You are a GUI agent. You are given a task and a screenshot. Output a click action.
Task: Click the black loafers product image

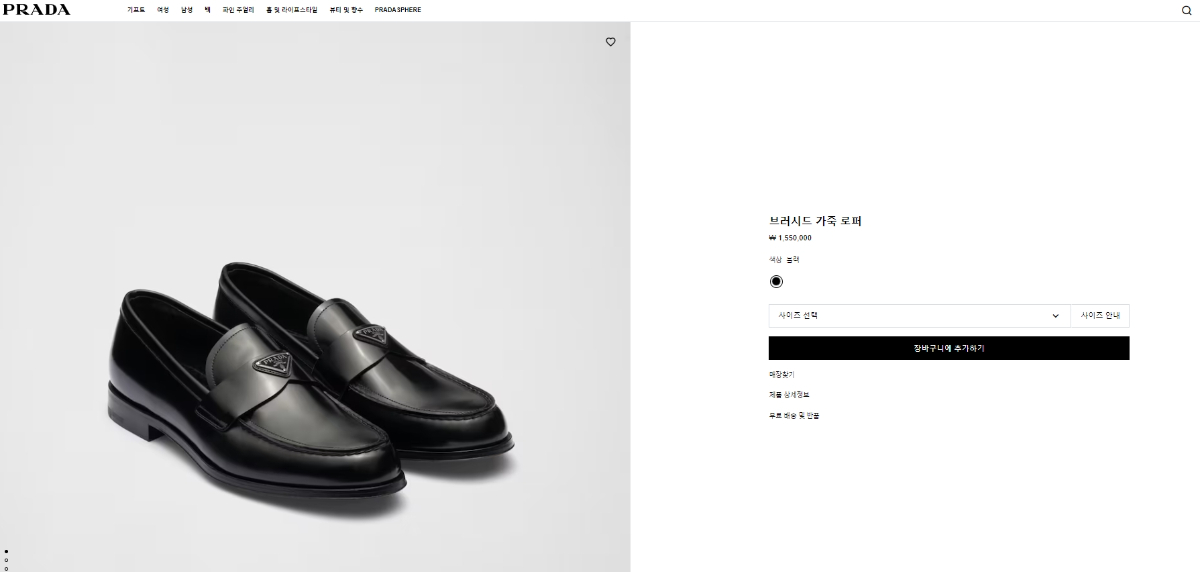click(x=310, y=380)
